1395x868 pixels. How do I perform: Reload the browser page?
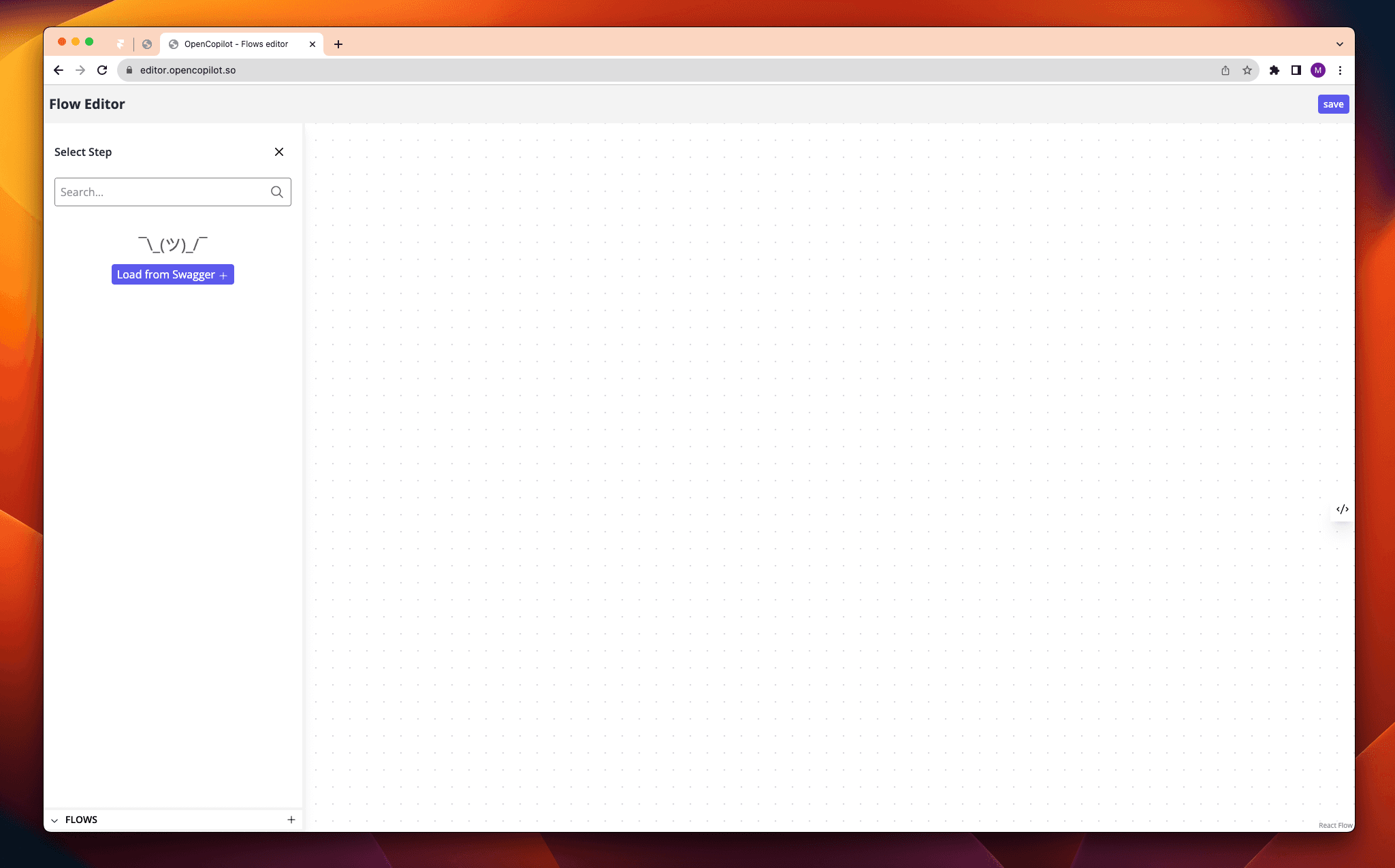tap(102, 70)
